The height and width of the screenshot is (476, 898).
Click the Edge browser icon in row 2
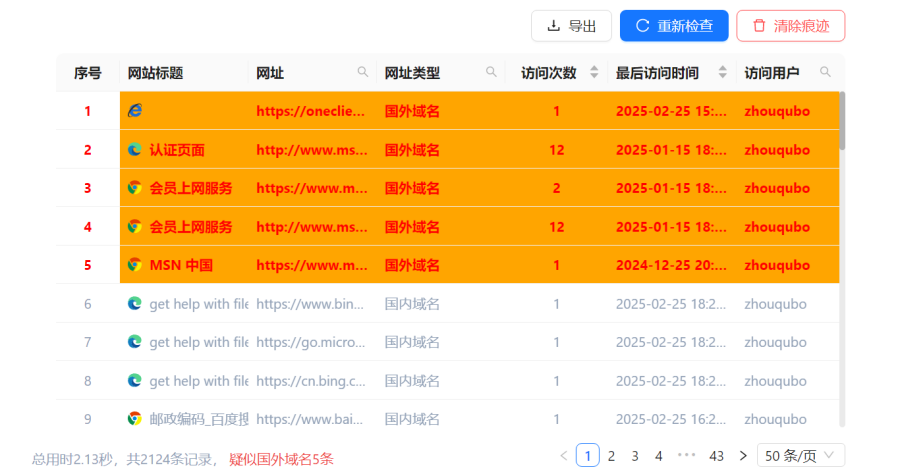[x=134, y=150]
